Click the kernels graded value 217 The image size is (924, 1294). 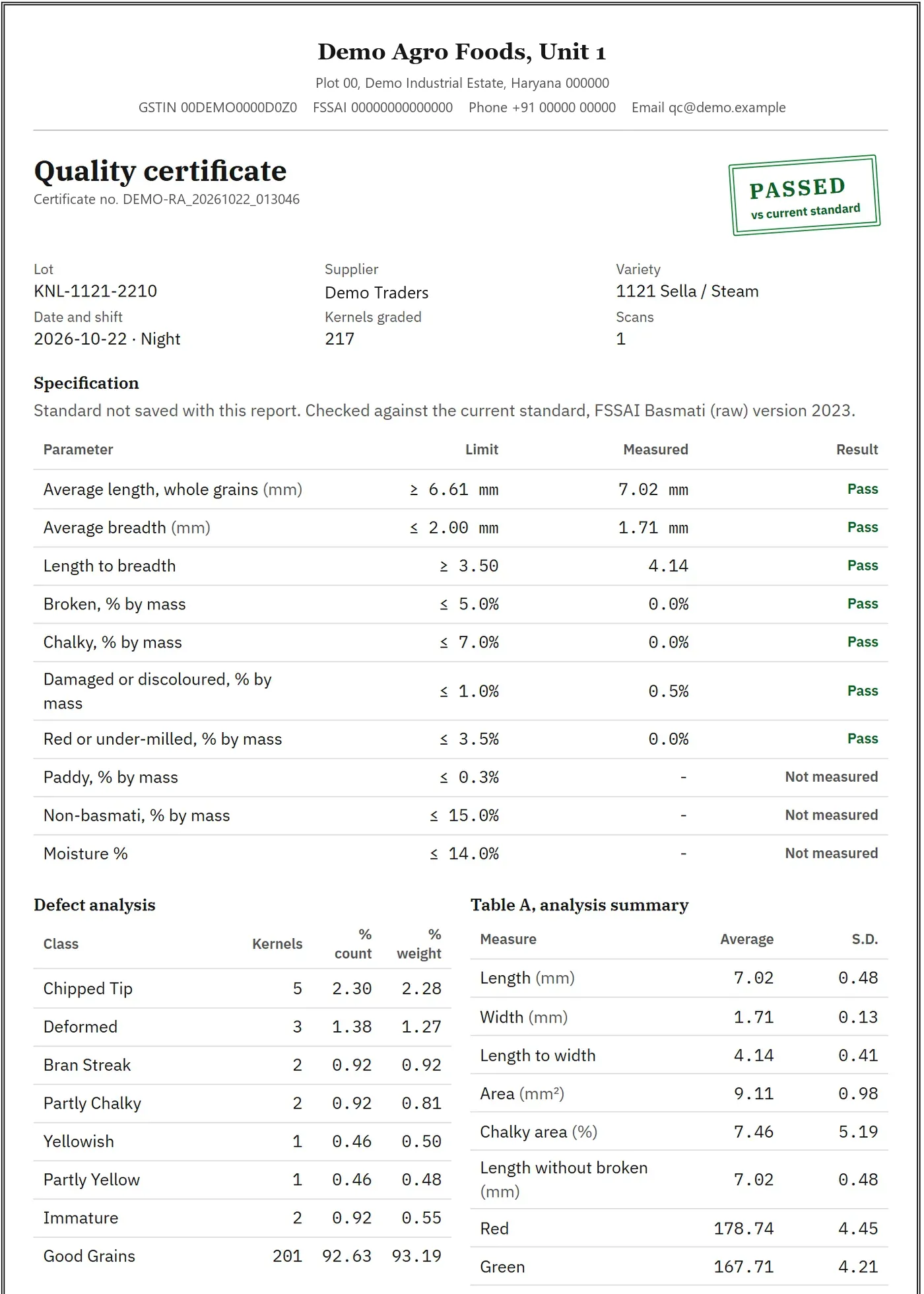coord(339,339)
